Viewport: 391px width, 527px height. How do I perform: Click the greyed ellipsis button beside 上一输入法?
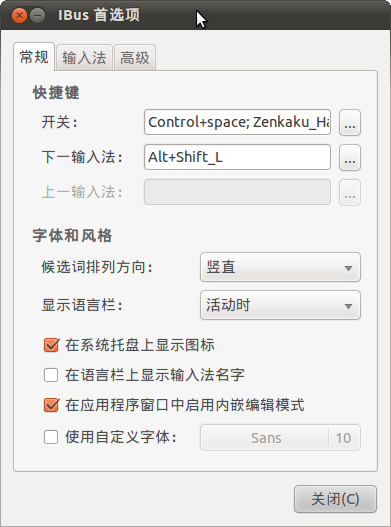(350, 192)
